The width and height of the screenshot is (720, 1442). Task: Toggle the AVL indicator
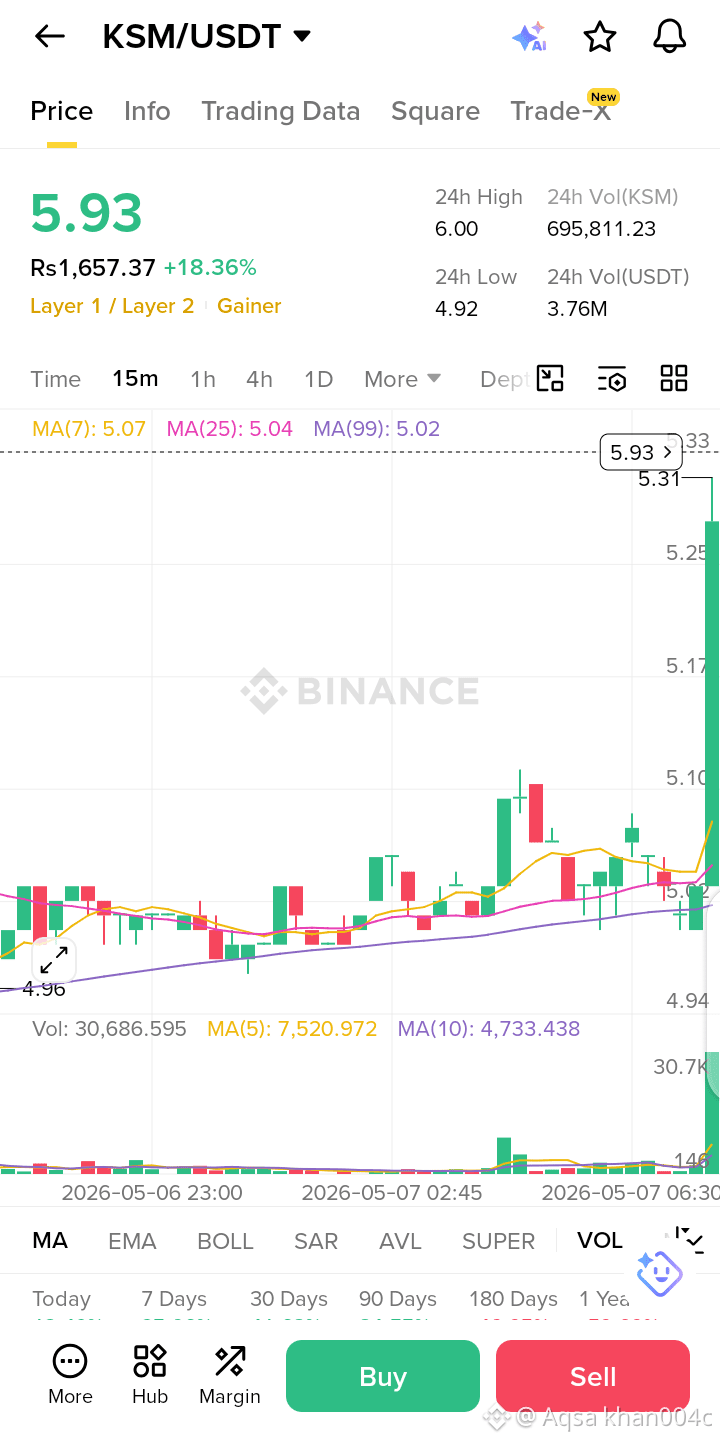click(400, 1241)
